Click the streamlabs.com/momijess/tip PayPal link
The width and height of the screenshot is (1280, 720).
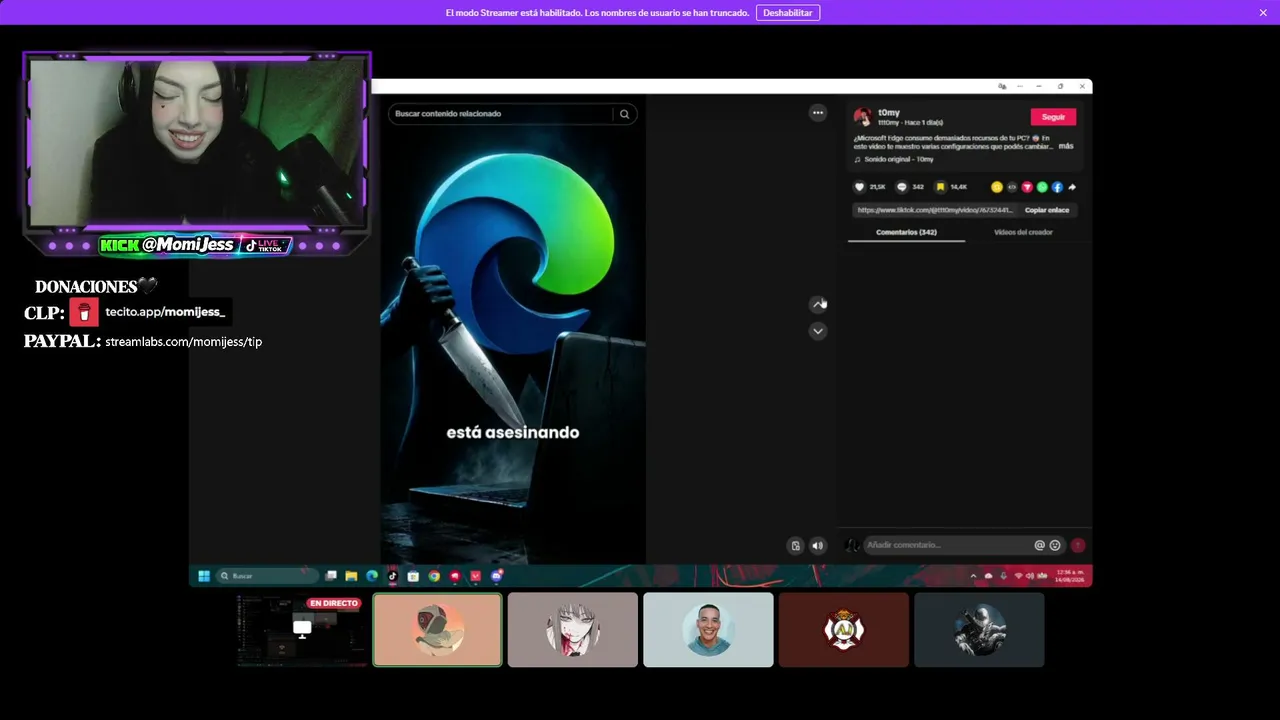tap(183, 342)
